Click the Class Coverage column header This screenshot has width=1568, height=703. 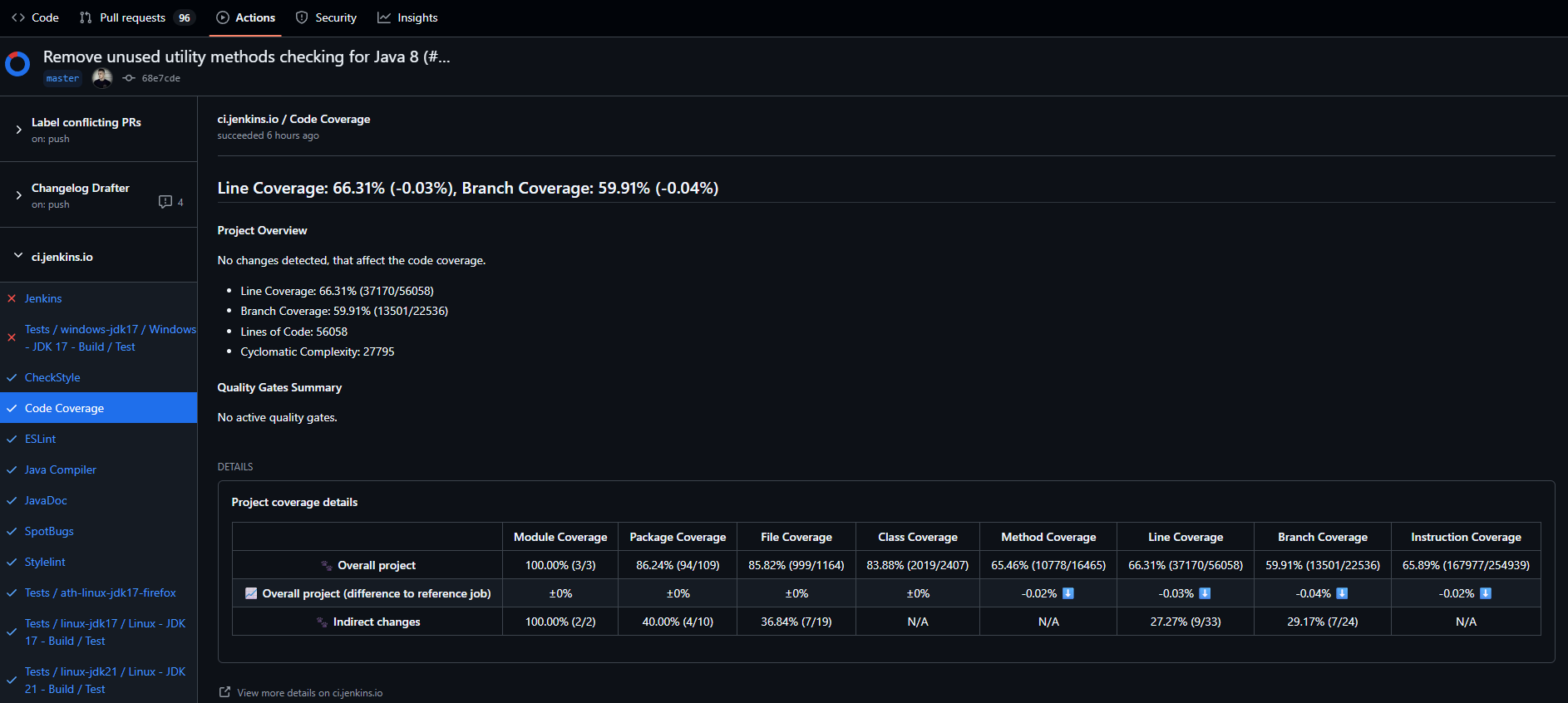(x=918, y=537)
